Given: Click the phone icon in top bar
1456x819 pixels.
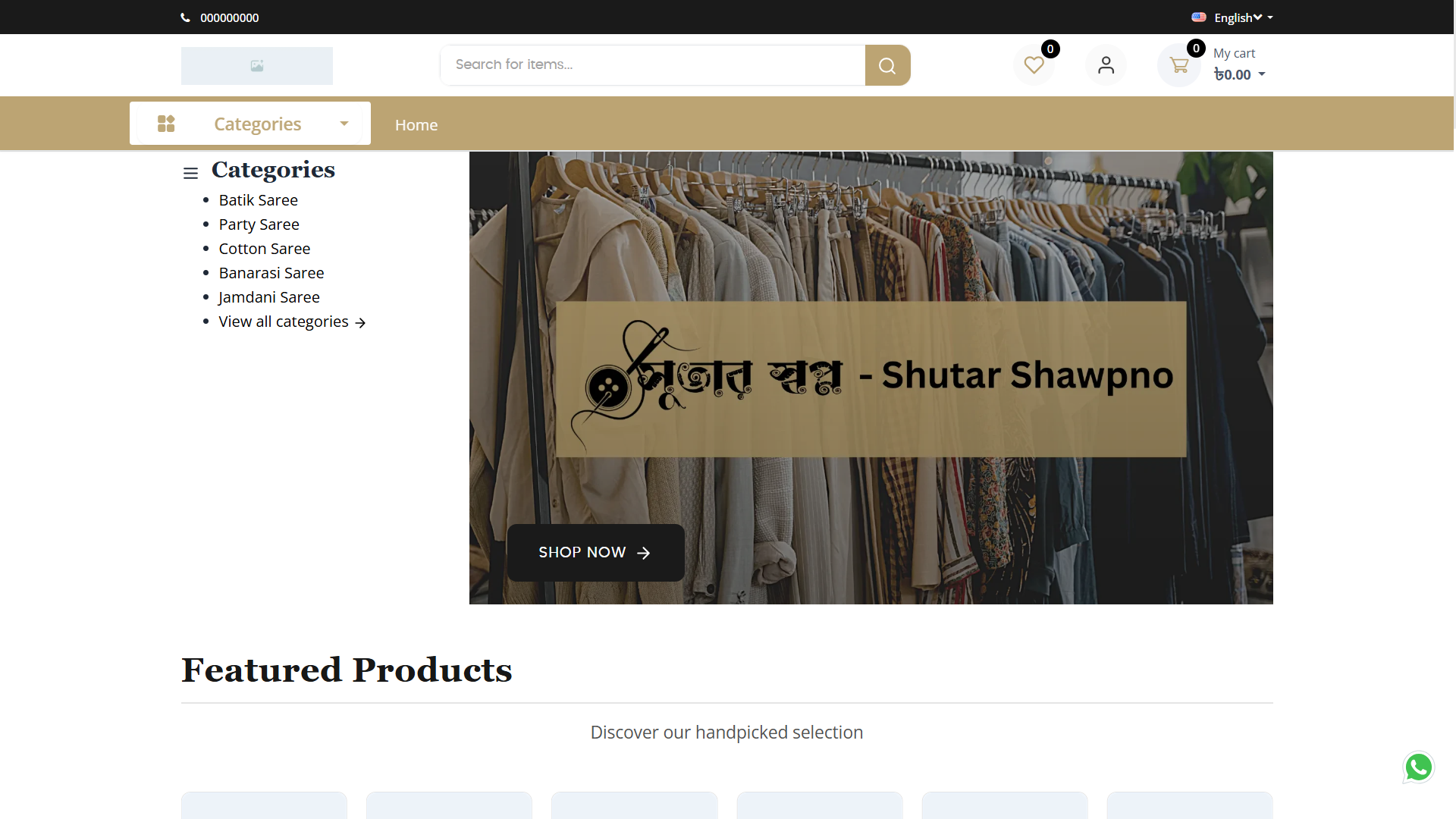Looking at the screenshot, I should pos(185,17).
